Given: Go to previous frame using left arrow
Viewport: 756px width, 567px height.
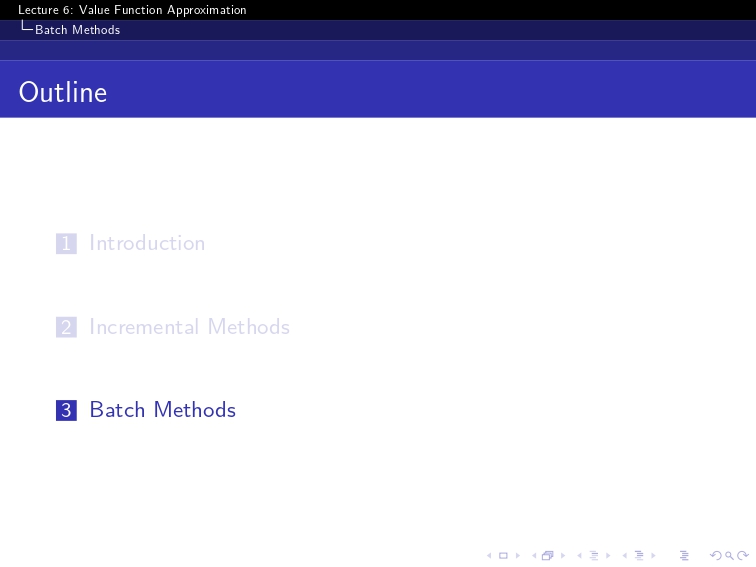Looking at the screenshot, I should coord(534,555).
